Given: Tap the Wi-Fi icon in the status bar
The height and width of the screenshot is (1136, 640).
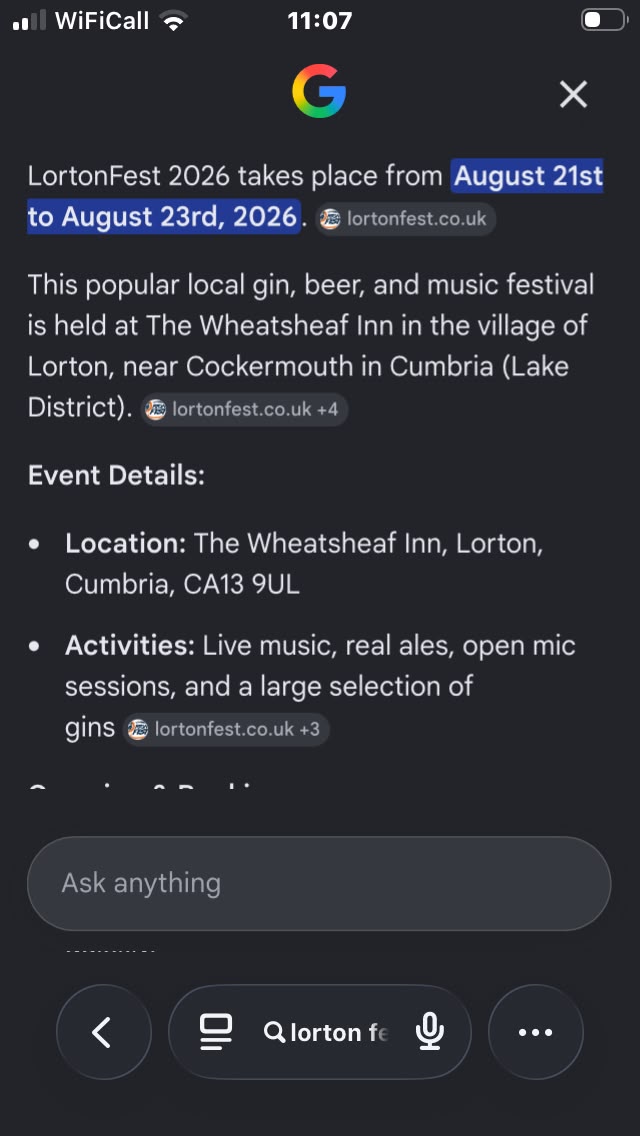Looking at the screenshot, I should tap(173, 20).
